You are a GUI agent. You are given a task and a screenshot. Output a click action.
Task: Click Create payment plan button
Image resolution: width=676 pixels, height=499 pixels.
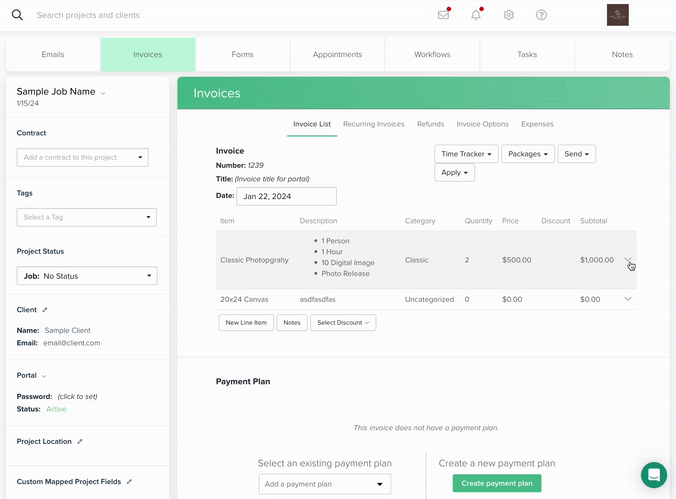coord(497,483)
